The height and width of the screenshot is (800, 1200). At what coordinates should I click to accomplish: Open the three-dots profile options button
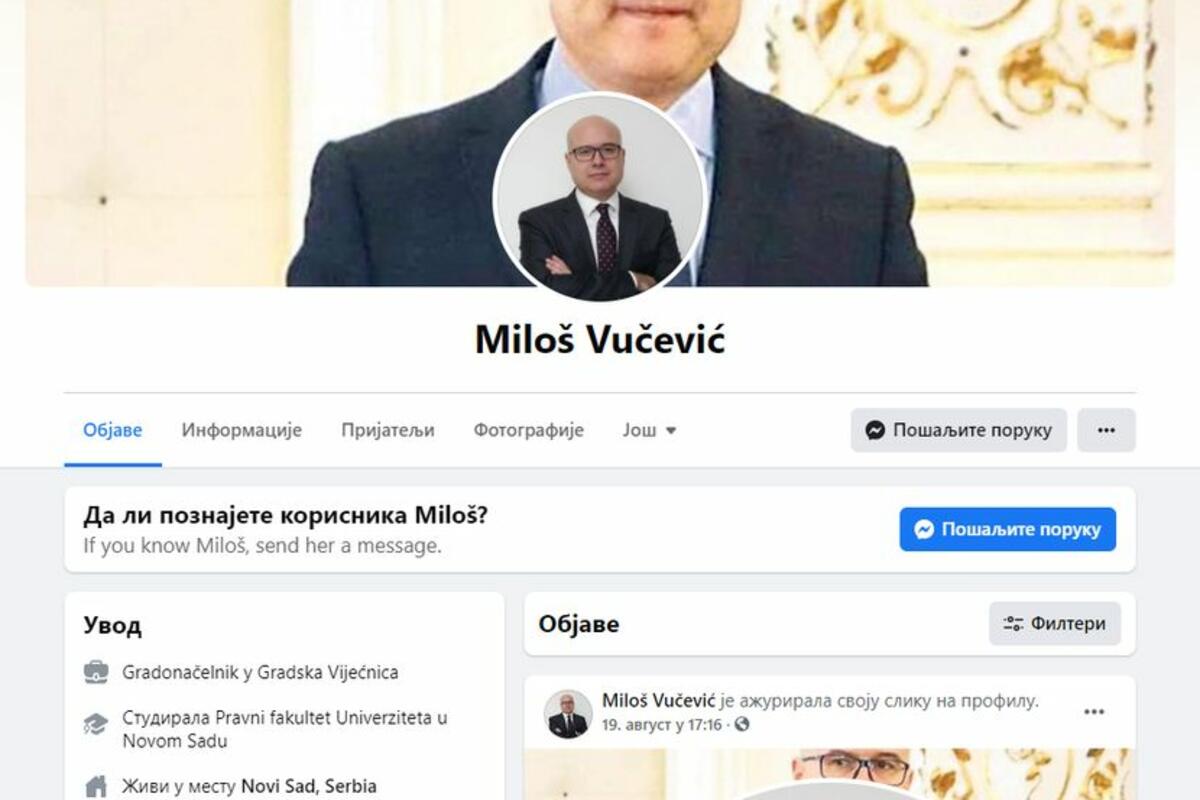tap(1106, 430)
